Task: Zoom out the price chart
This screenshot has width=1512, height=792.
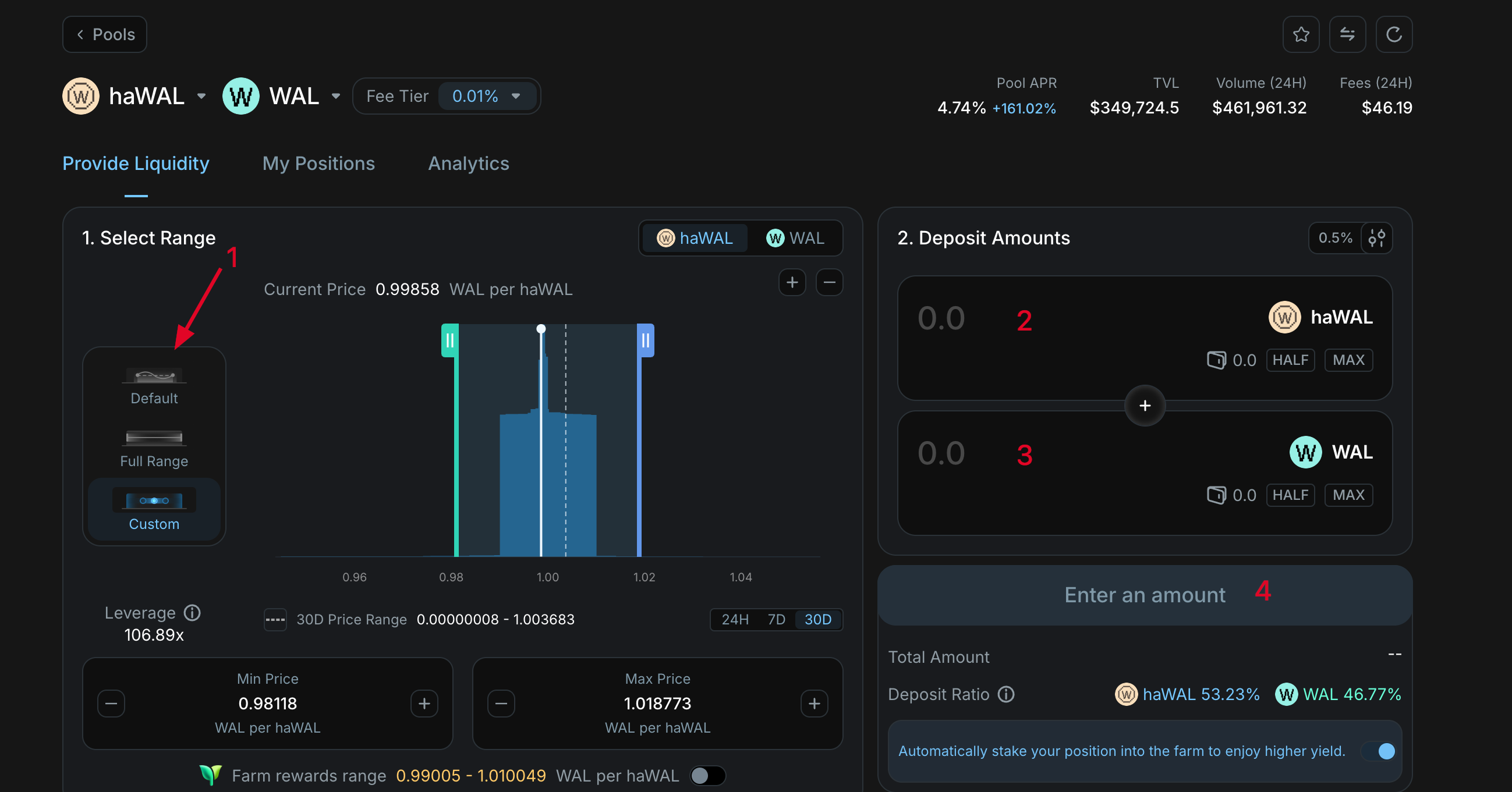Action: pyautogui.click(x=829, y=283)
